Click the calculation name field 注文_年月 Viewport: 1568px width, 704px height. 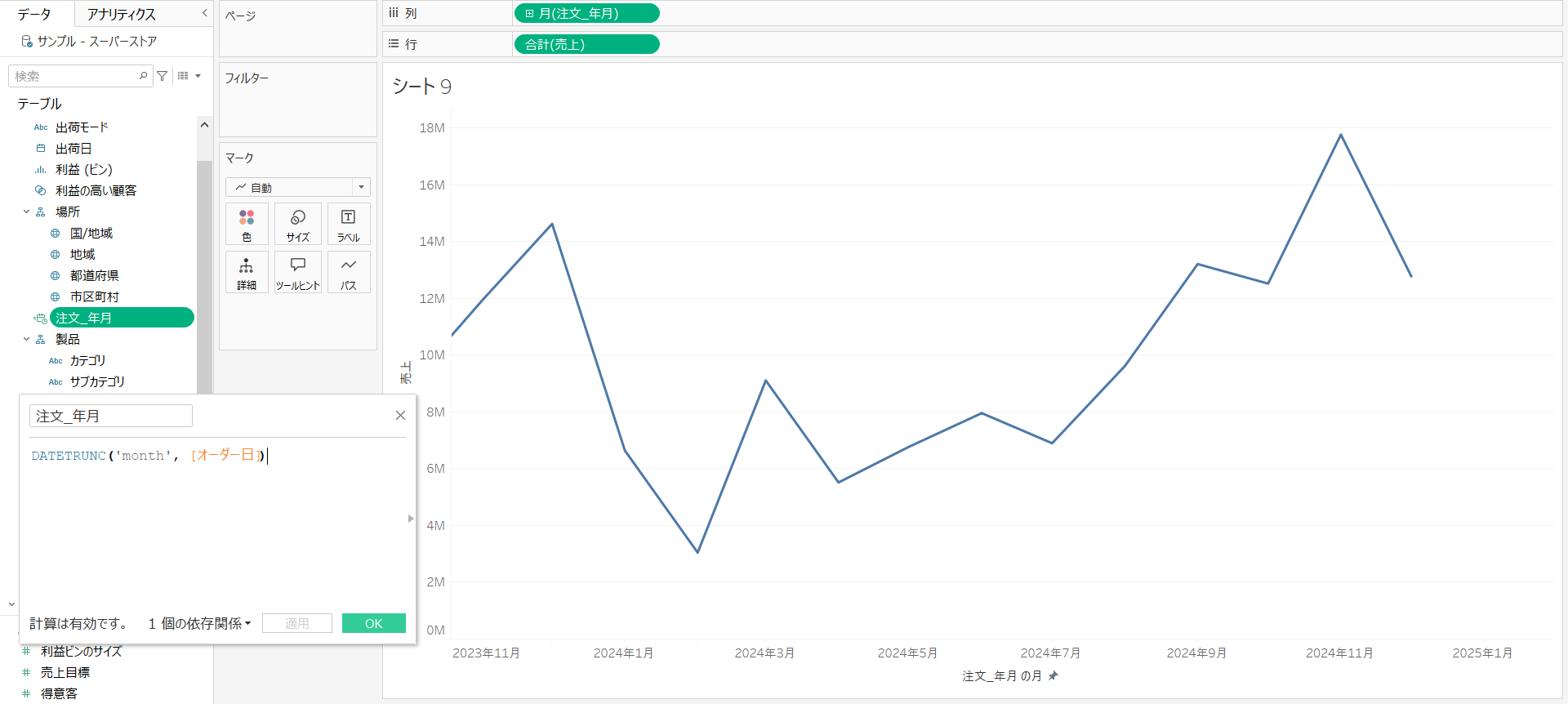pyautogui.click(x=111, y=416)
